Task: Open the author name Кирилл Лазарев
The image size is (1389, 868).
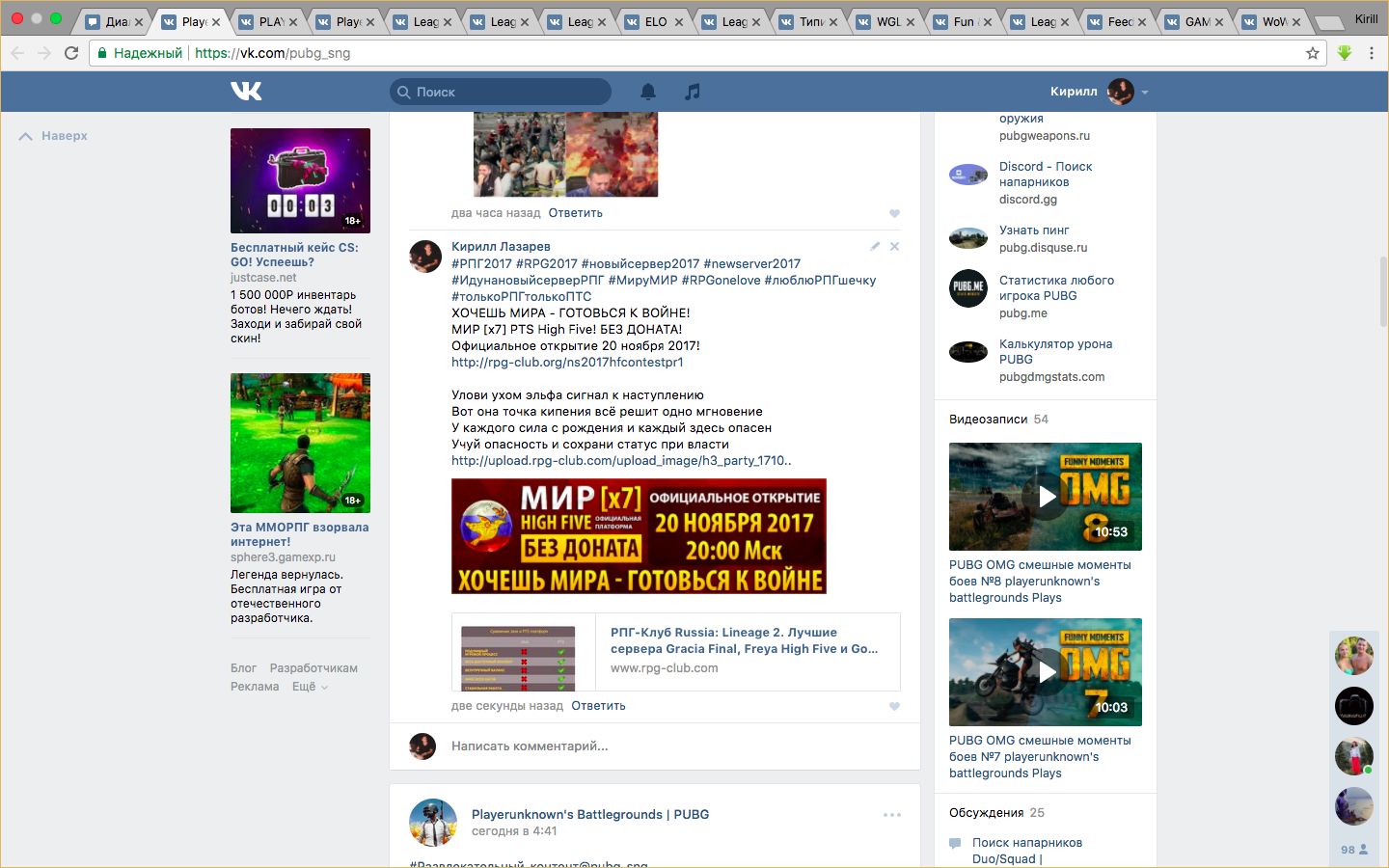Action: (501, 246)
